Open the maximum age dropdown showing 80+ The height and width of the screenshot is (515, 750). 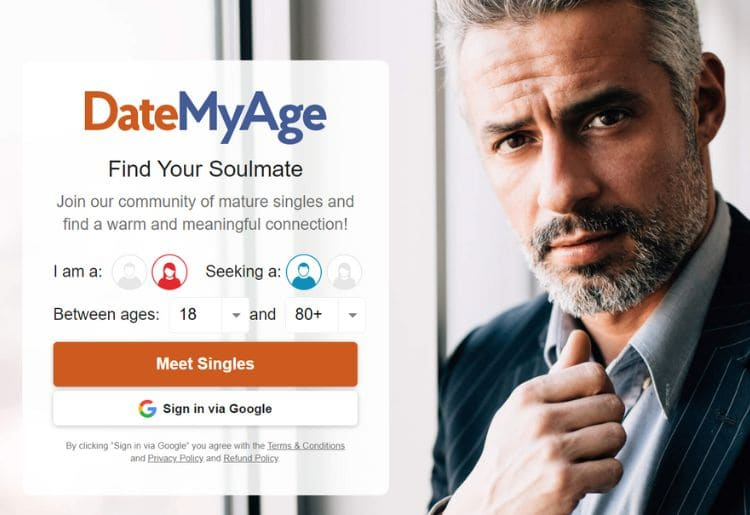click(x=325, y=315)
